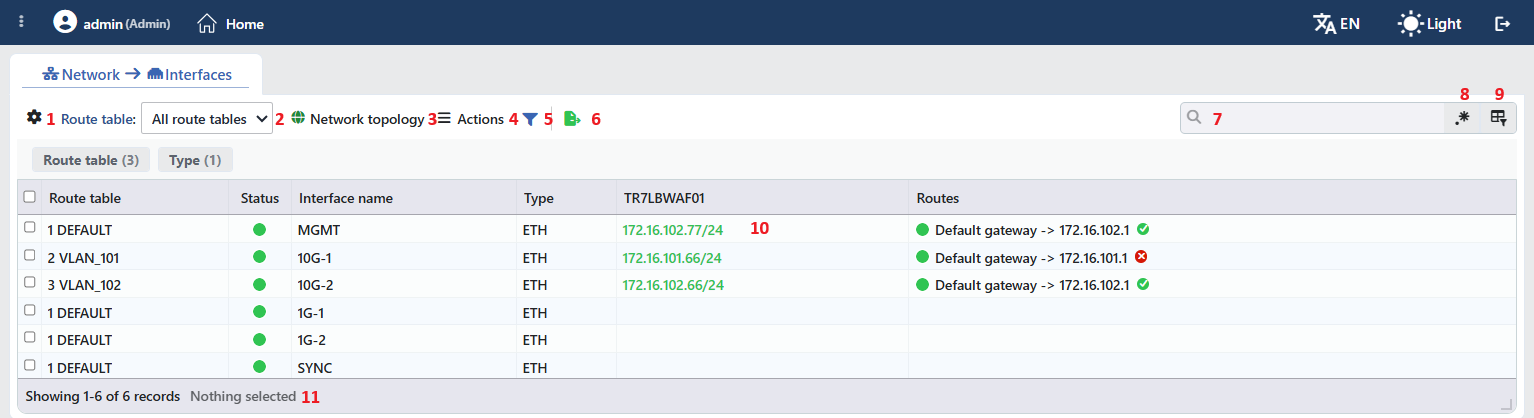The image size is (1534, 418).
Task: Click IP address 172.16.101.66/24
Action: click(x=673, y=257)
